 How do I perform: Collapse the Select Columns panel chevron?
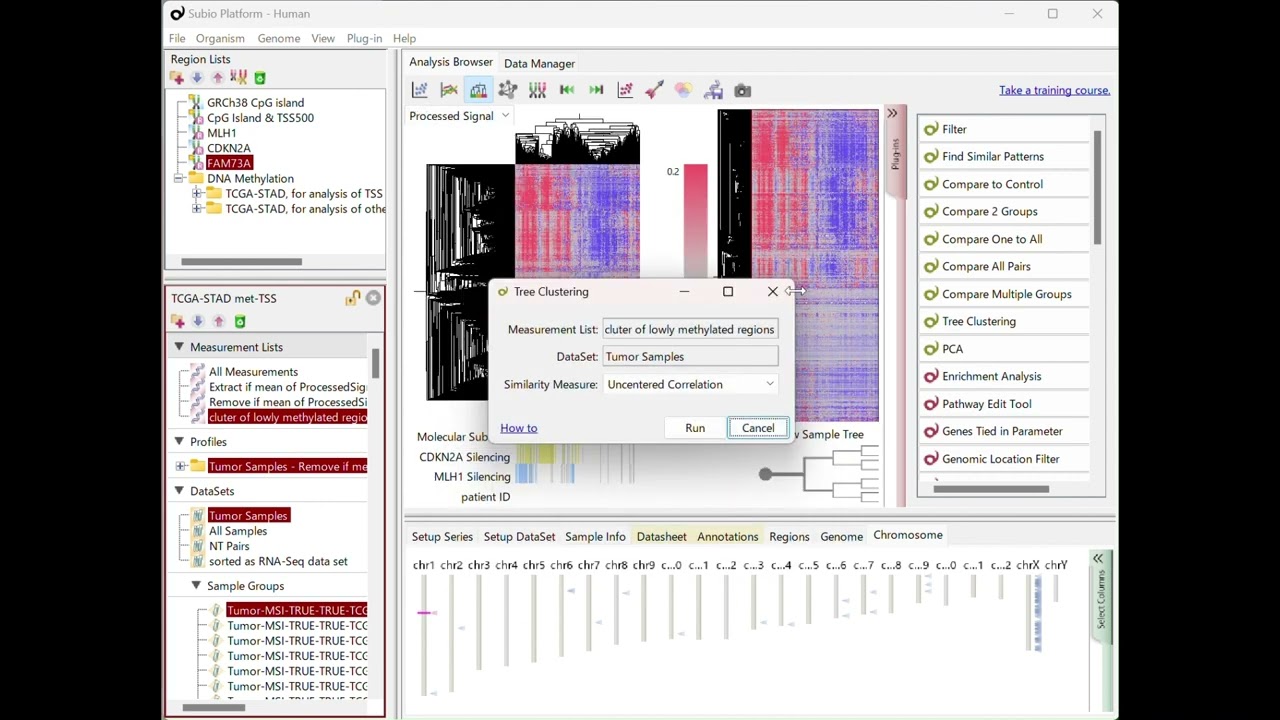coord(1098,559)
